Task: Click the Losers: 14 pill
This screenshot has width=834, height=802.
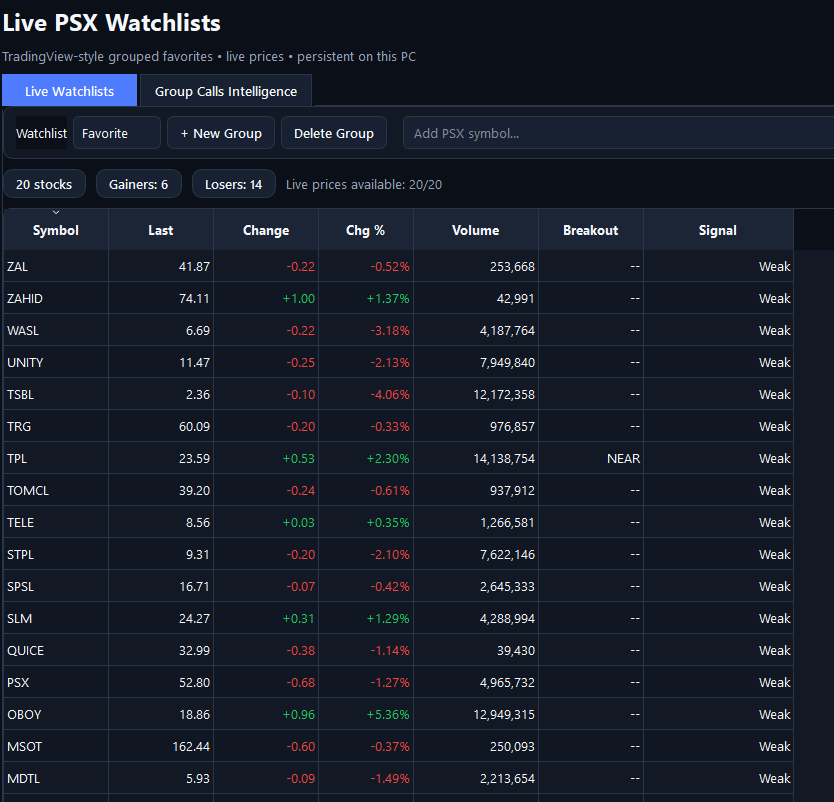Action: pyautogui.click(x=233, y=184)
